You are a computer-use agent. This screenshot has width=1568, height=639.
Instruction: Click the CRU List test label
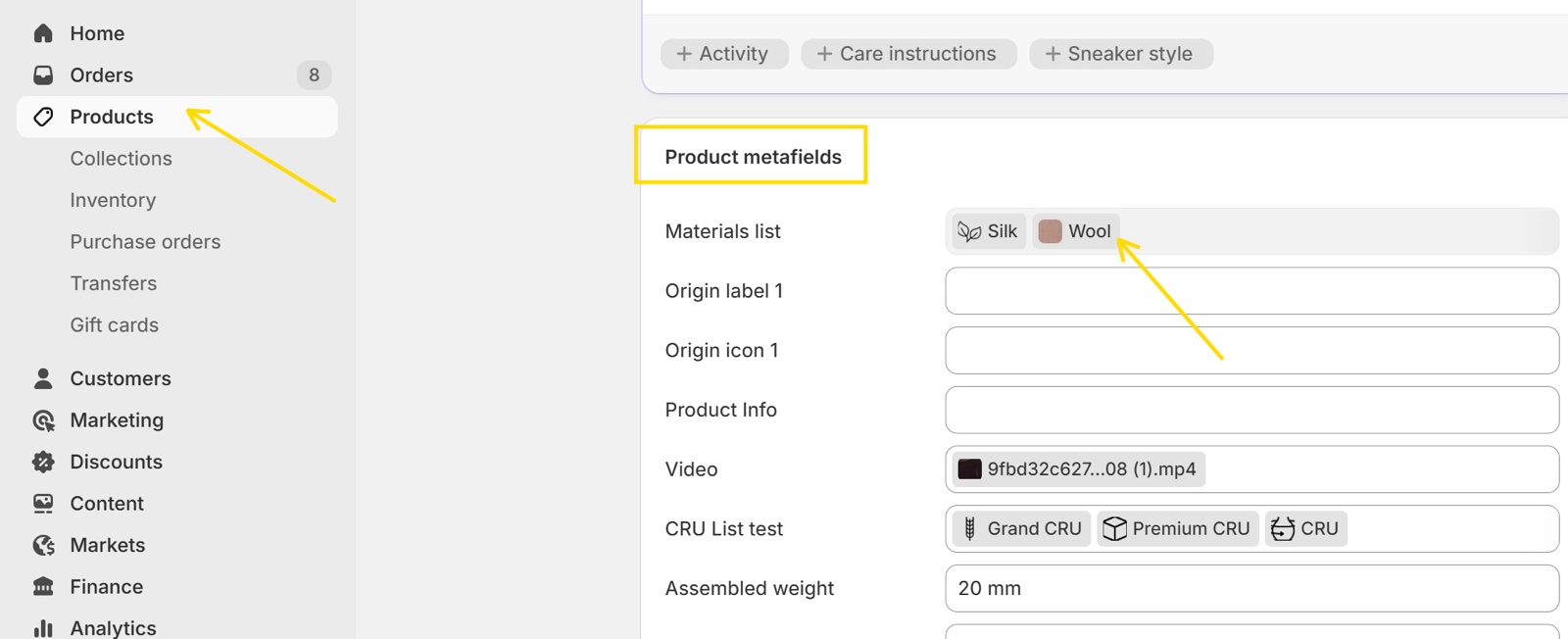pyautogui.click(x=723, y=528)
